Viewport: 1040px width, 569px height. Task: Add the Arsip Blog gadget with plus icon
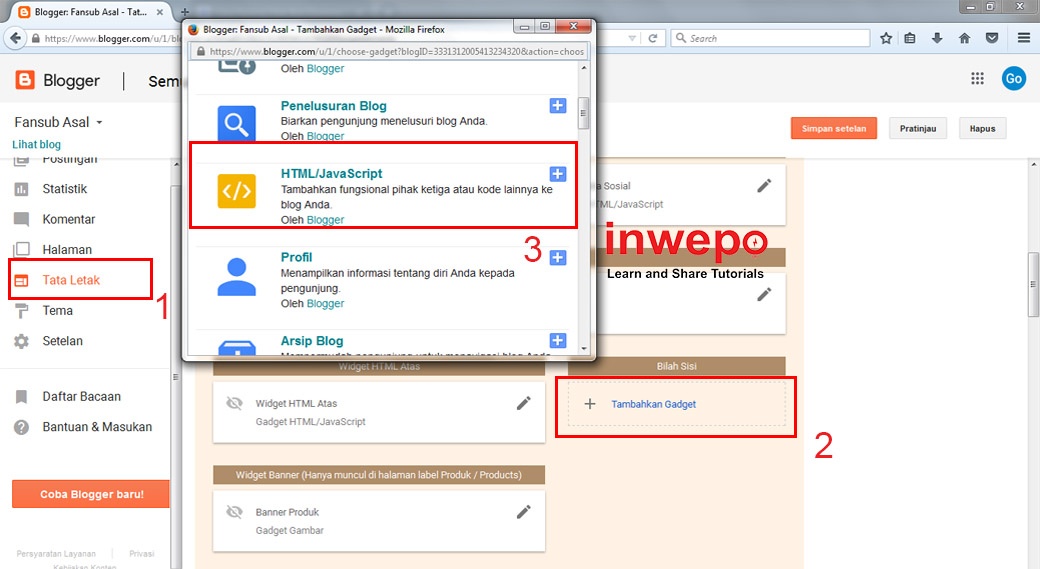[x=558, y=340]
